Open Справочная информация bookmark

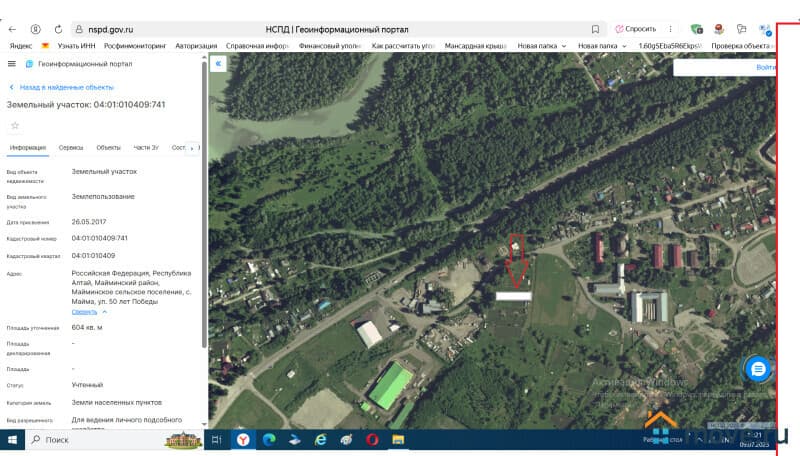tap(257, 46)
